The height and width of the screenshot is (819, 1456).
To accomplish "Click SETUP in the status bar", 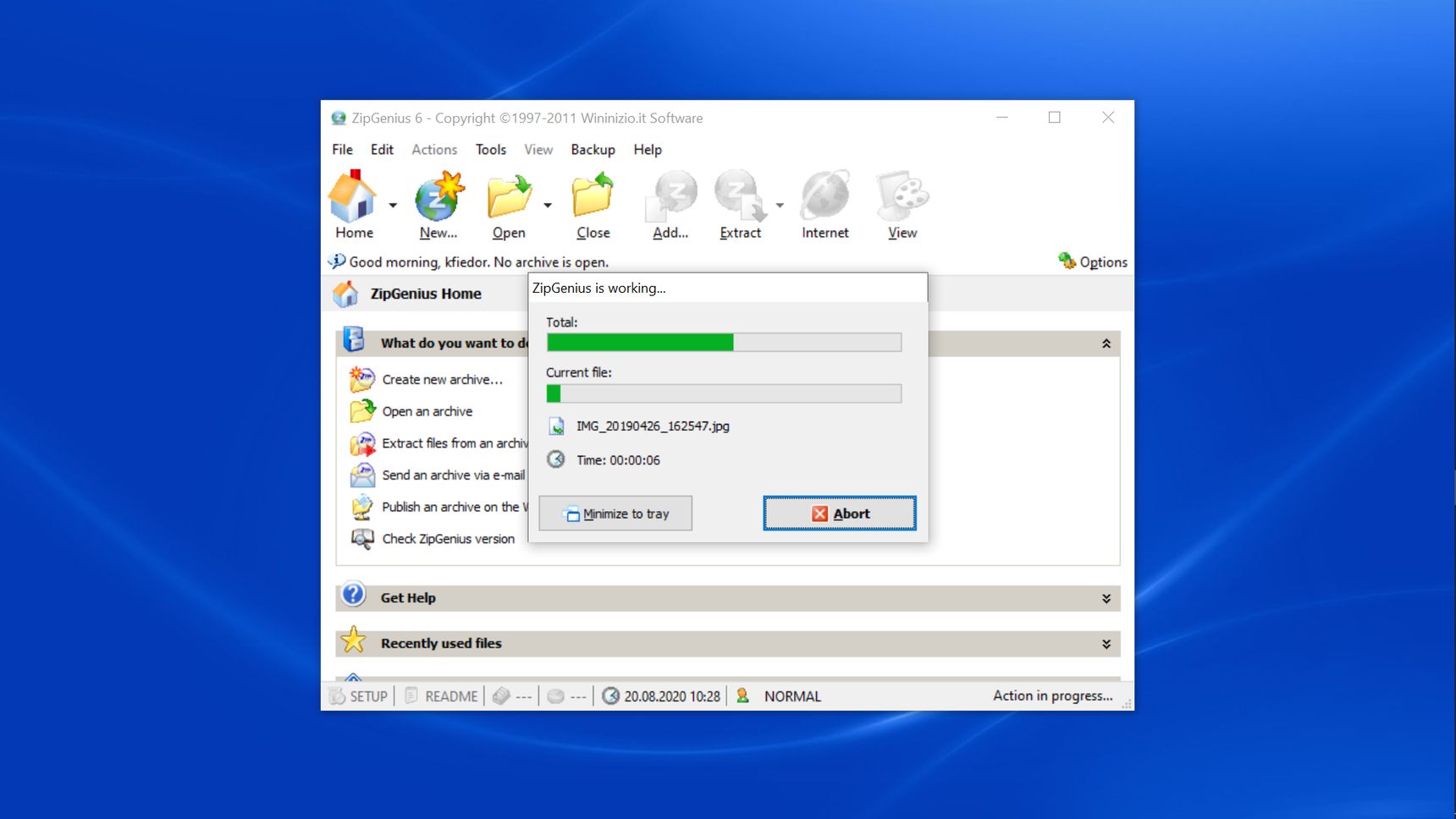I will coord(358,695).
